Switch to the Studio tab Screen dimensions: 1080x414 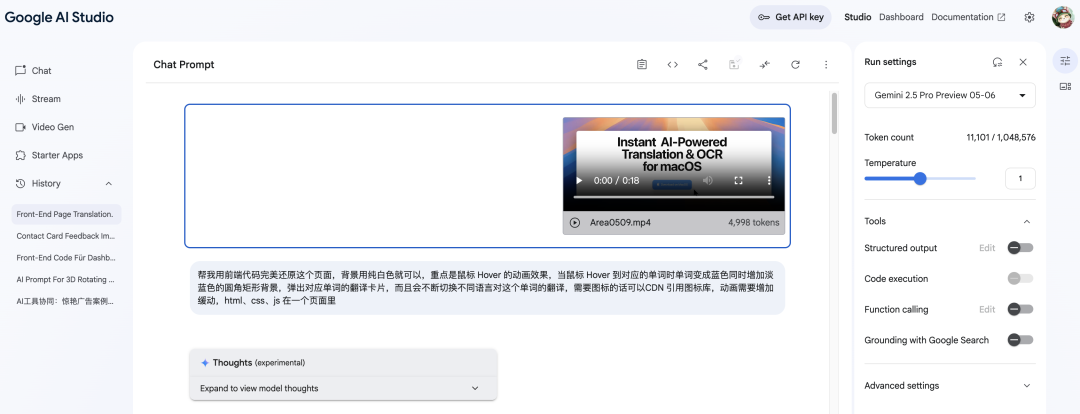tap(858, 17)
